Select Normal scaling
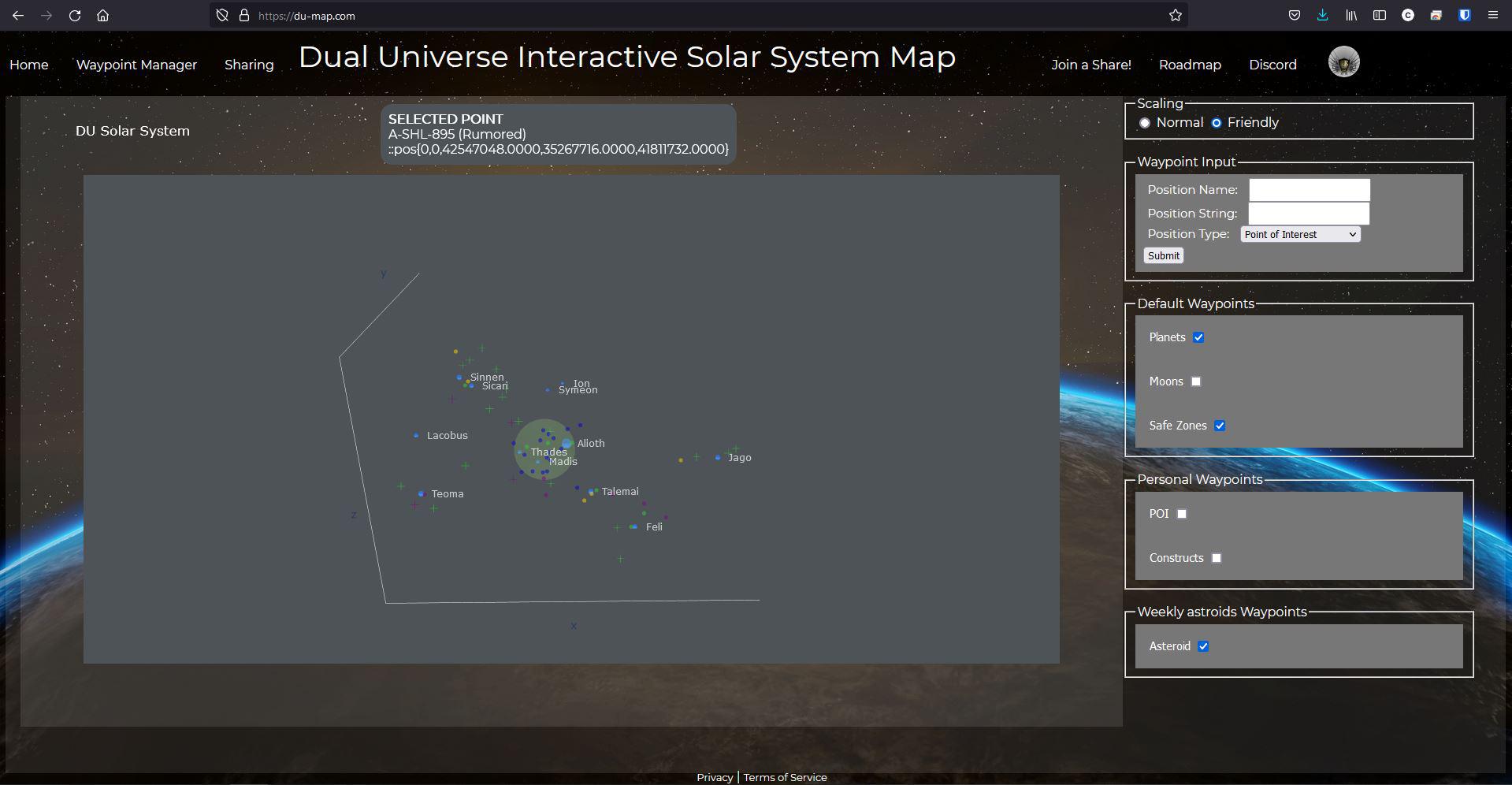The image size is (1512, 785). click(1145, 123)
